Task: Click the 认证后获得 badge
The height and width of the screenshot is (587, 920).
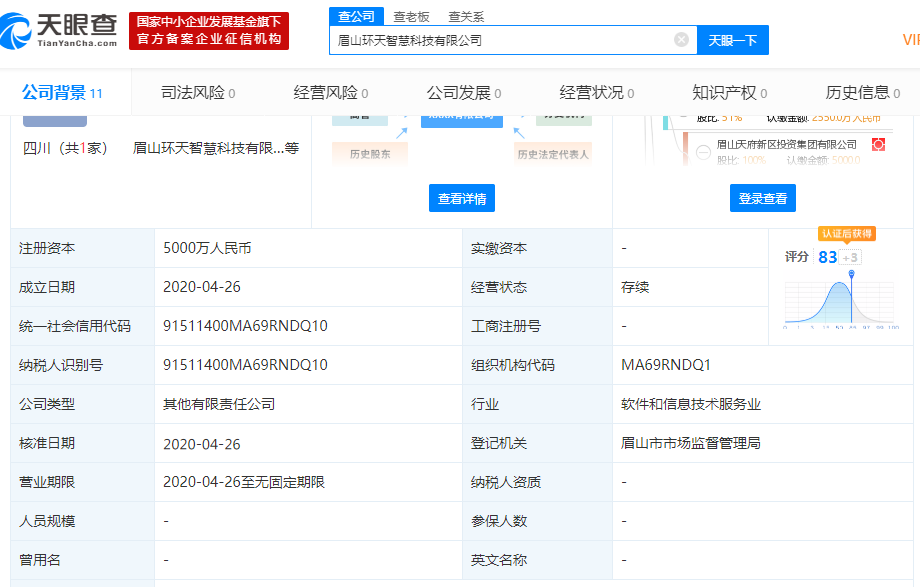Action: point(847,234)
